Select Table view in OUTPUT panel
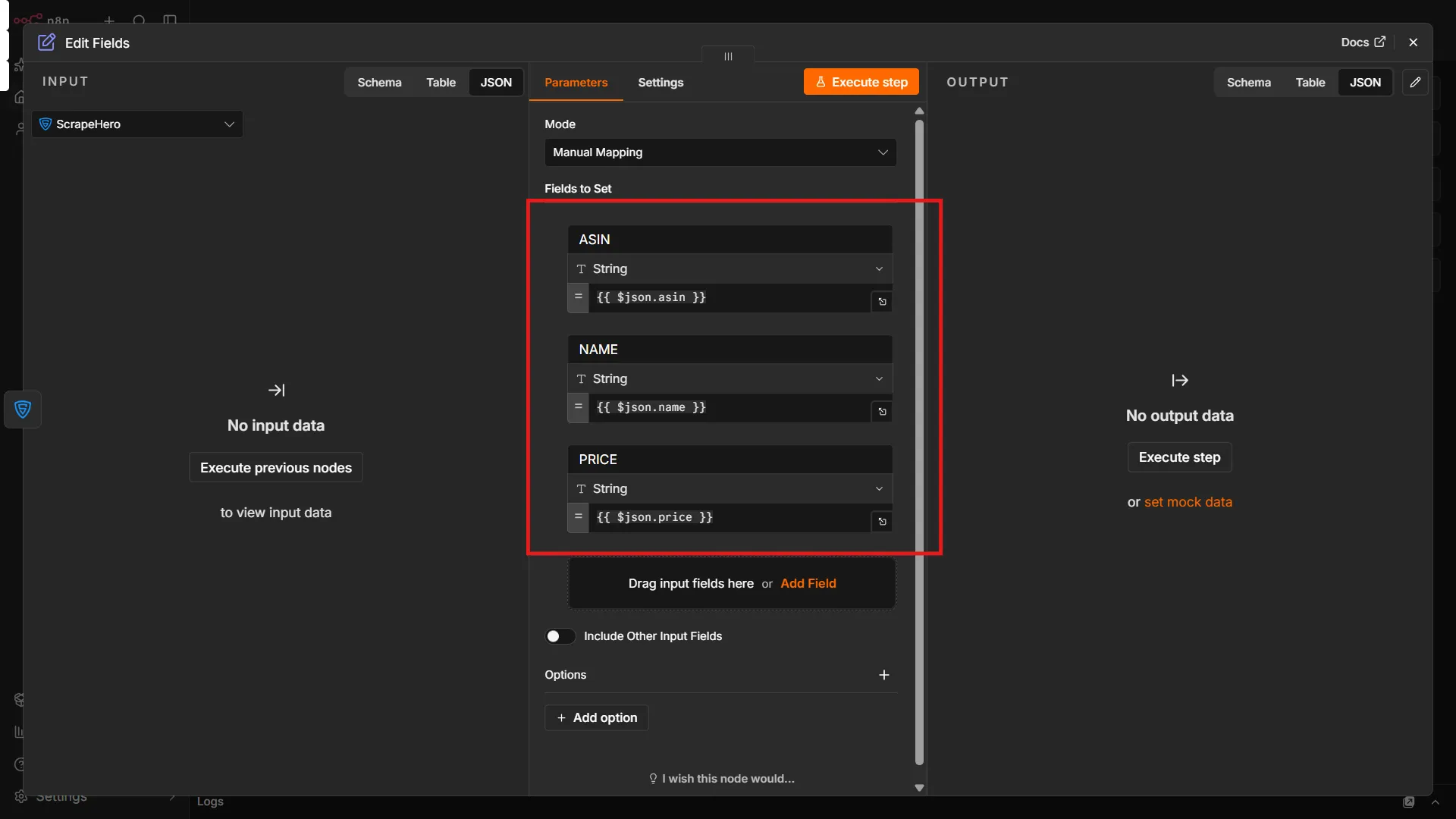This screenshot has width=1456, height=819. click(1310, 83)
